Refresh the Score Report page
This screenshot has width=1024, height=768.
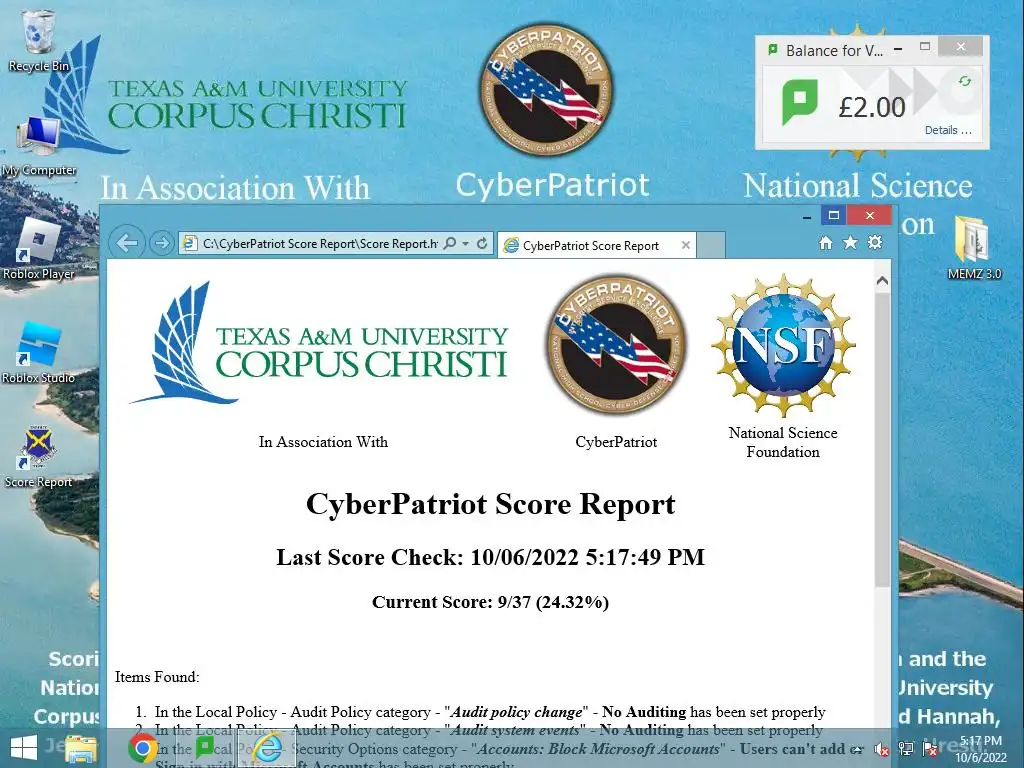pos(482,244)
